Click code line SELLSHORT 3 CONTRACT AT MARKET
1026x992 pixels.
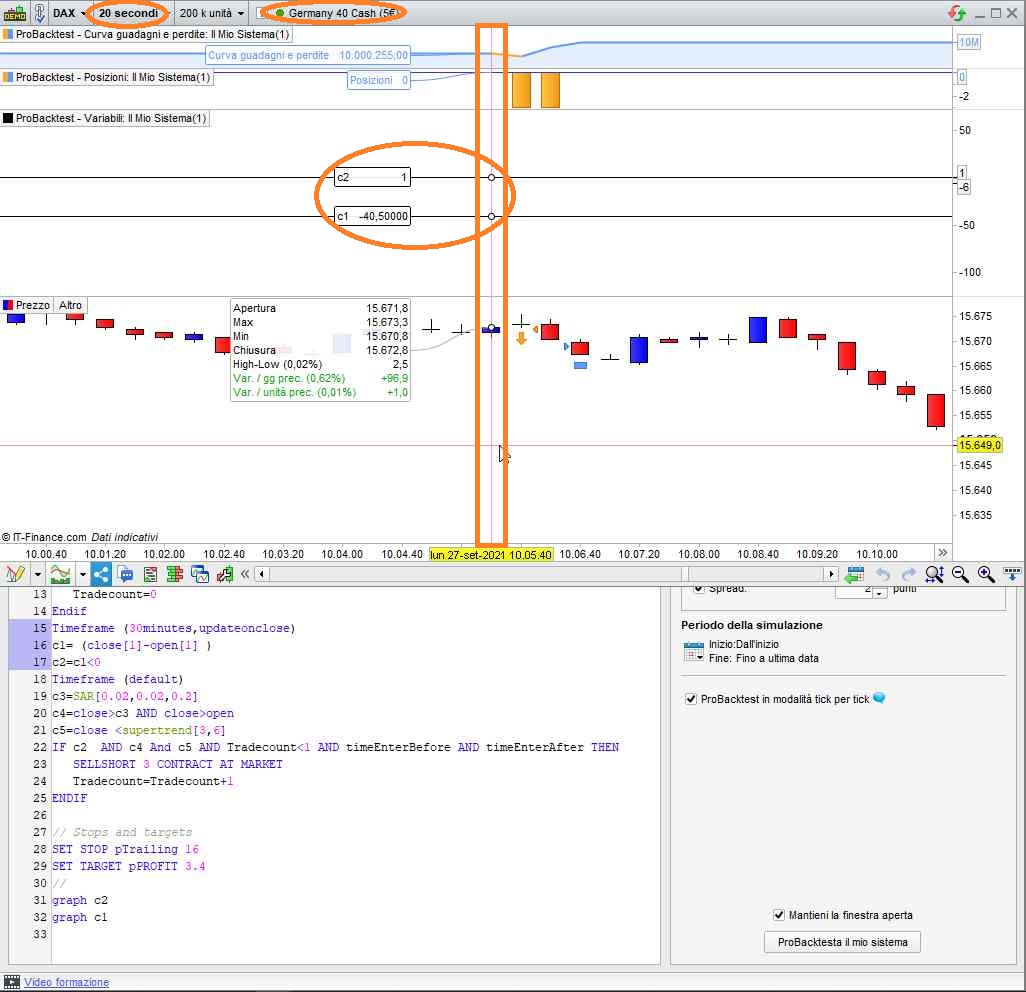pyautogui.click(x=177, y=764)
